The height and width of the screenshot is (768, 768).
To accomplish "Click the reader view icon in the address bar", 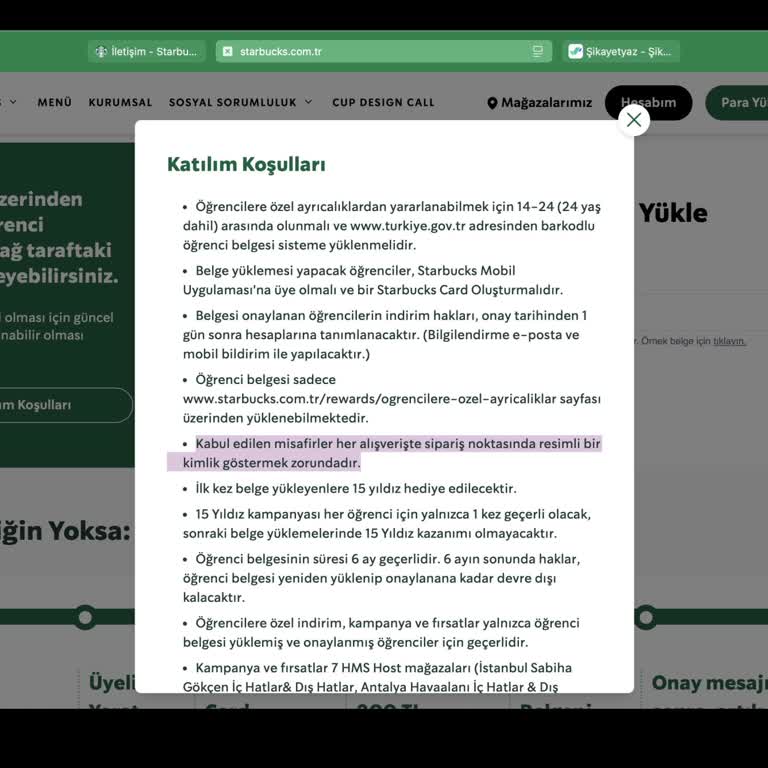I will click(537, 51).
